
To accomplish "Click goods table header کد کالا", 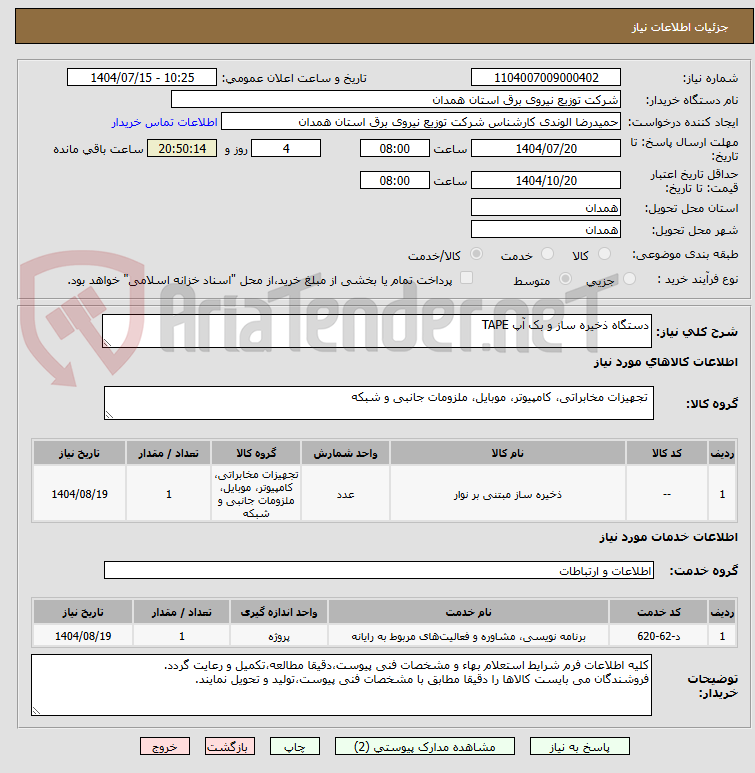I will tap(667, 453).
